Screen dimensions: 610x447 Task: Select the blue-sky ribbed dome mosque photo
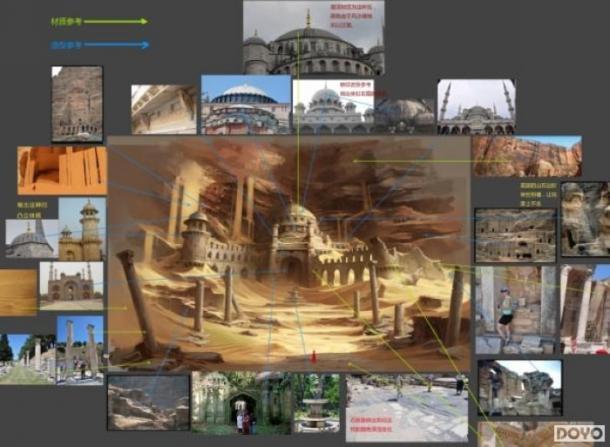(246, 105)
